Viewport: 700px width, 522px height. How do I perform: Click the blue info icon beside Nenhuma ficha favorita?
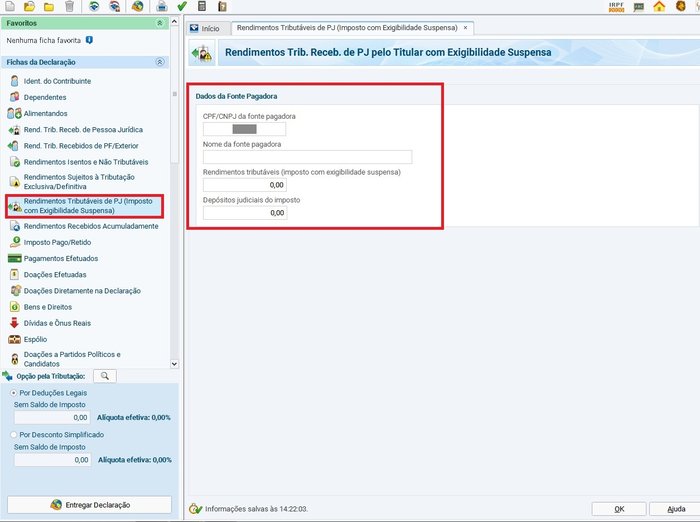coord(89,41)
